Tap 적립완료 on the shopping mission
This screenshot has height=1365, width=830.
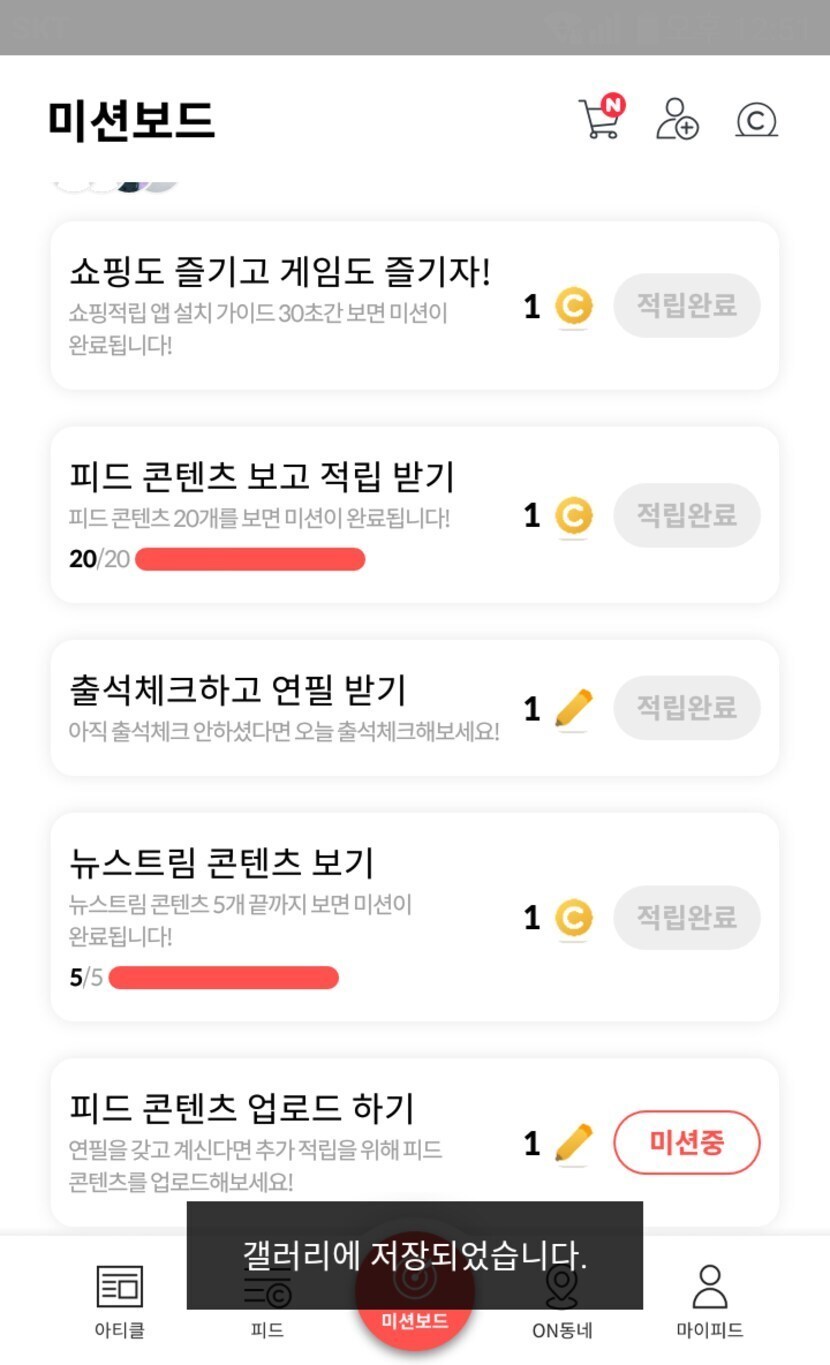pos(687,305)
